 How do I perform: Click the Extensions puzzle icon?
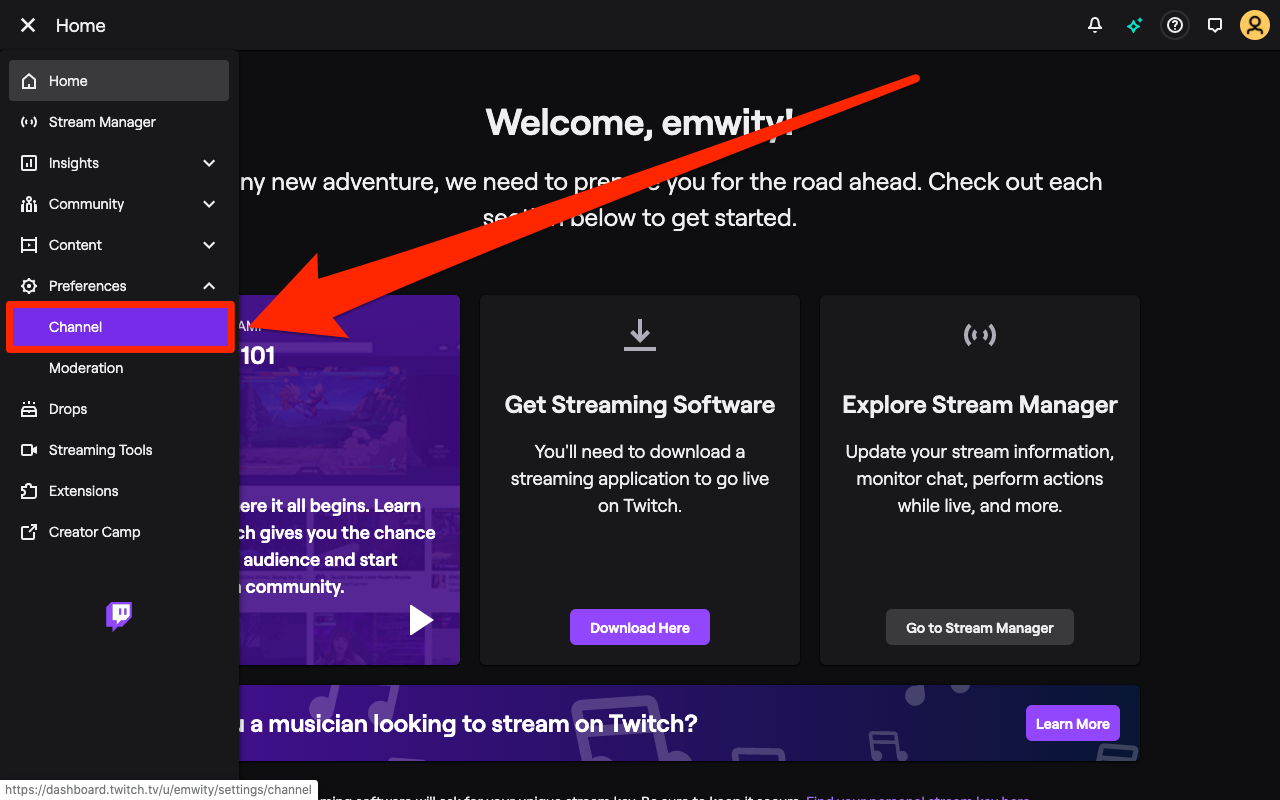pos(28,490)
